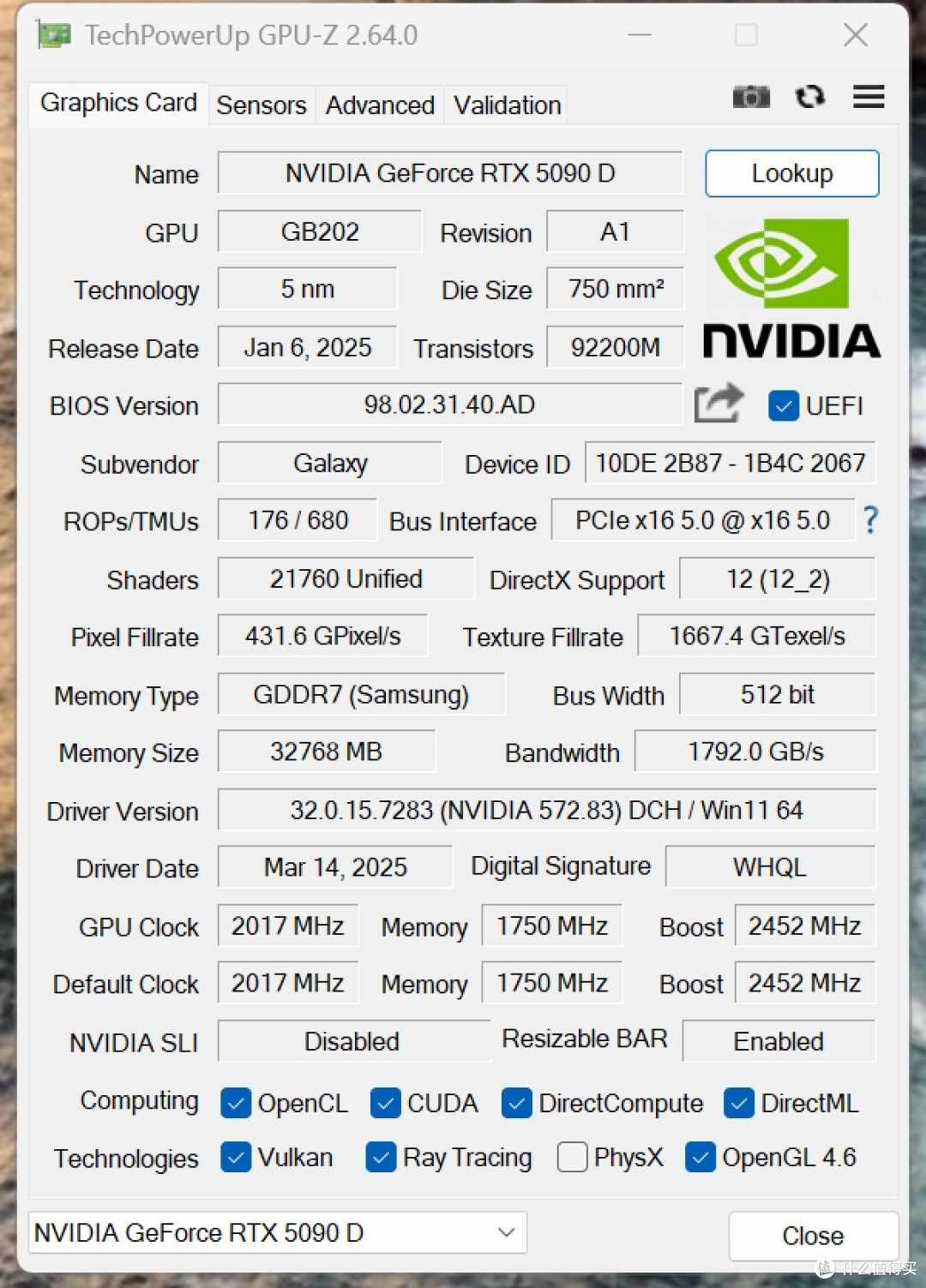Close the window with the X button
This screenshot has width=926, height=1288.
(856, 35)
